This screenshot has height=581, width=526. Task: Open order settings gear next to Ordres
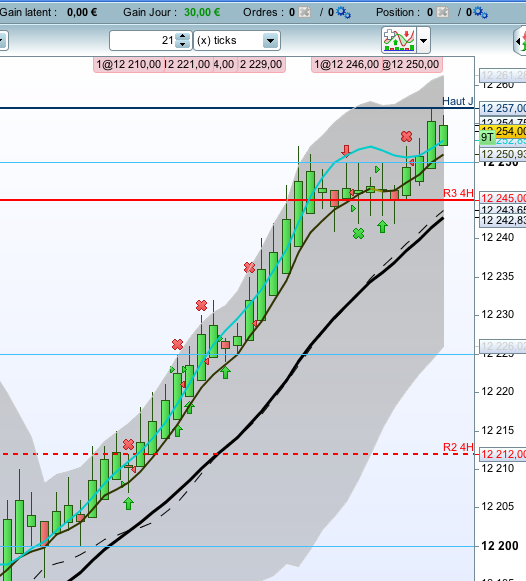click(343, 13)
